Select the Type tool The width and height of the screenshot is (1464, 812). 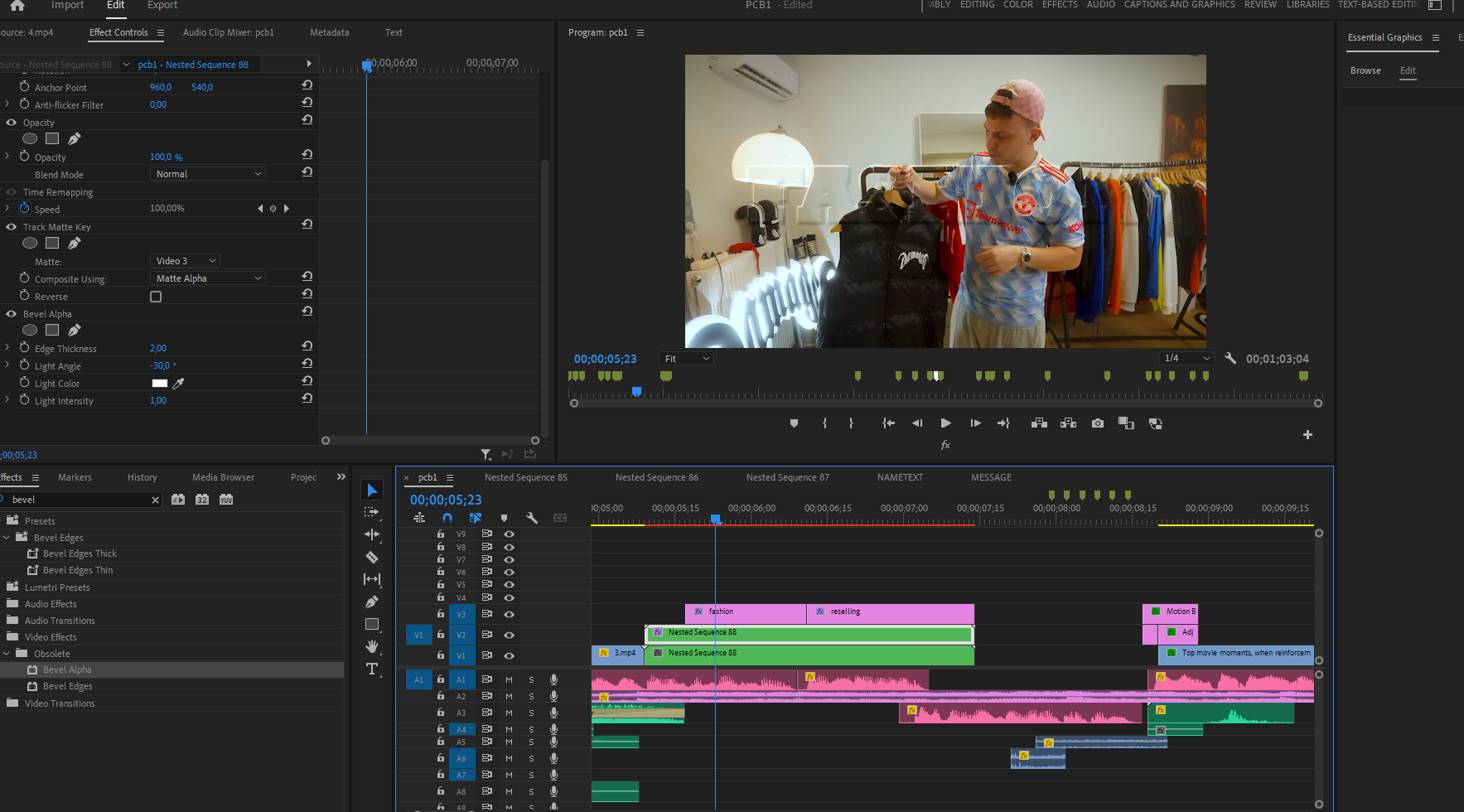click(x=372, y=669)
